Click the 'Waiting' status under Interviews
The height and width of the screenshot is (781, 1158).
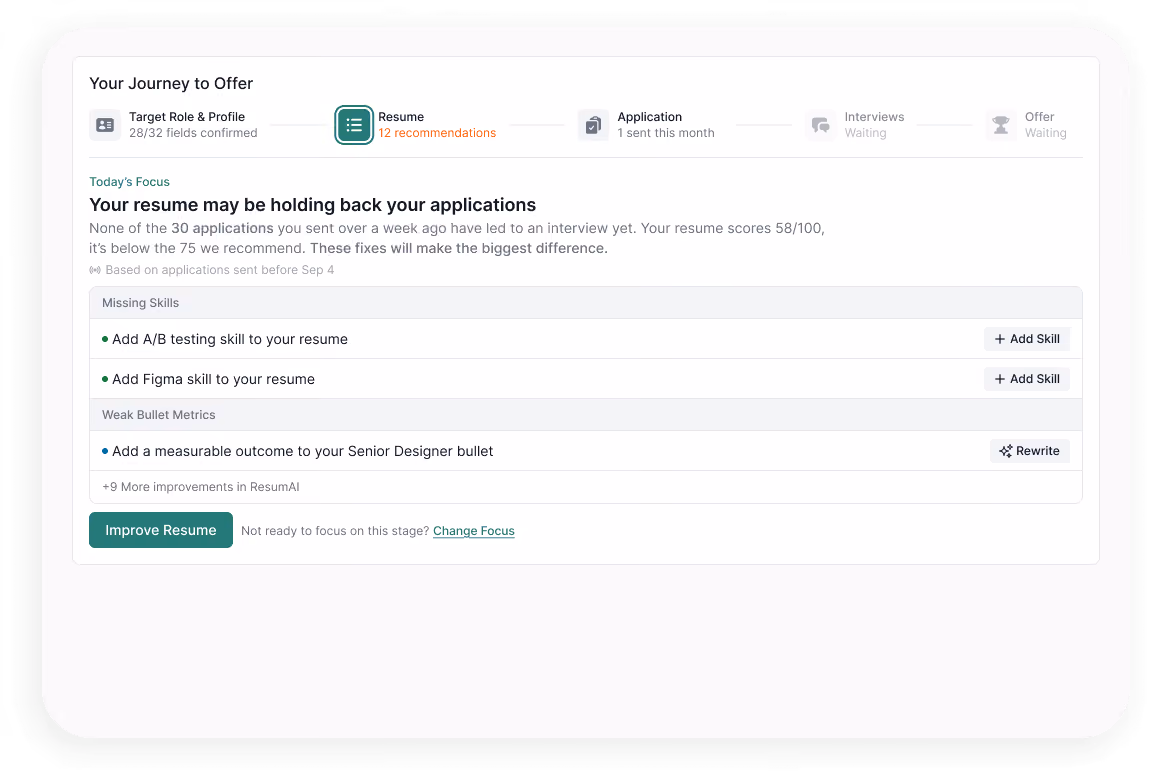[x=866, y=133]
